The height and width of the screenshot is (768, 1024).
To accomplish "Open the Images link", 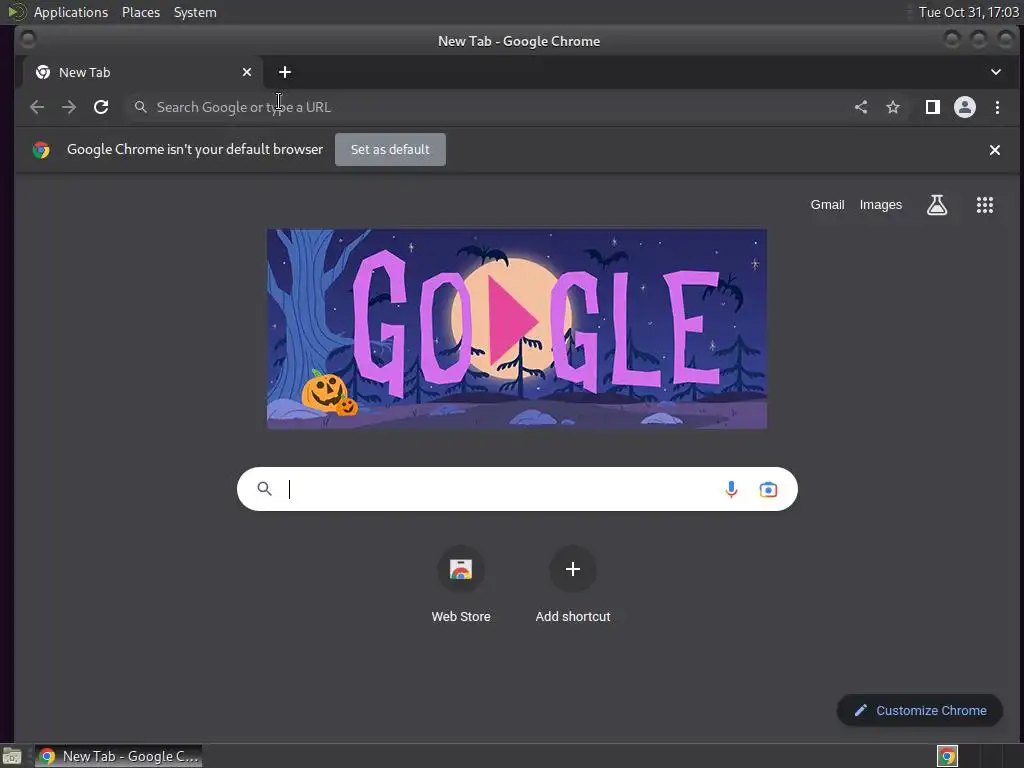I will point(880,204).
